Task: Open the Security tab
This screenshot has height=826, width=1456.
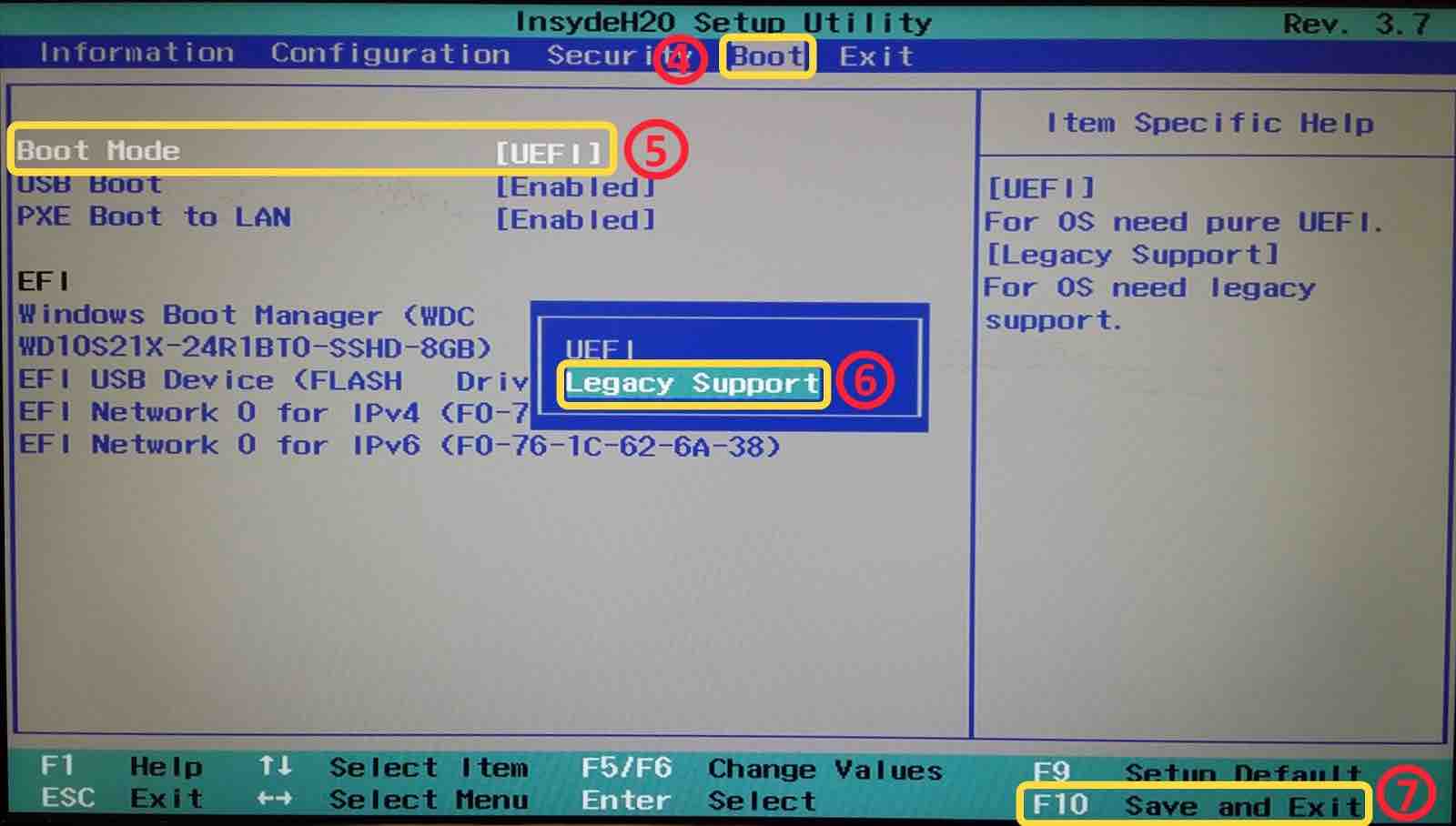Action: pyautogui.click(x=619, y=55)
